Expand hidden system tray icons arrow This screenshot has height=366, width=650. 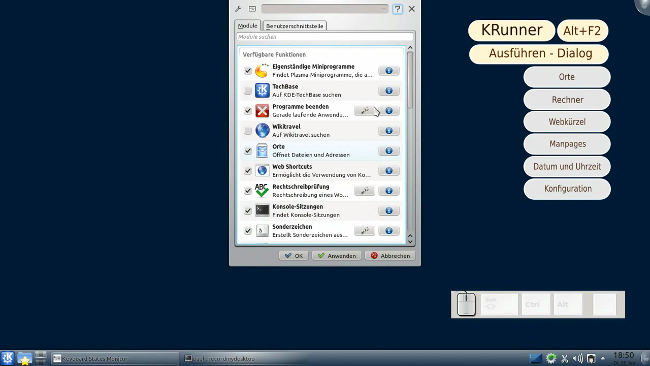[x=603, y=359]
